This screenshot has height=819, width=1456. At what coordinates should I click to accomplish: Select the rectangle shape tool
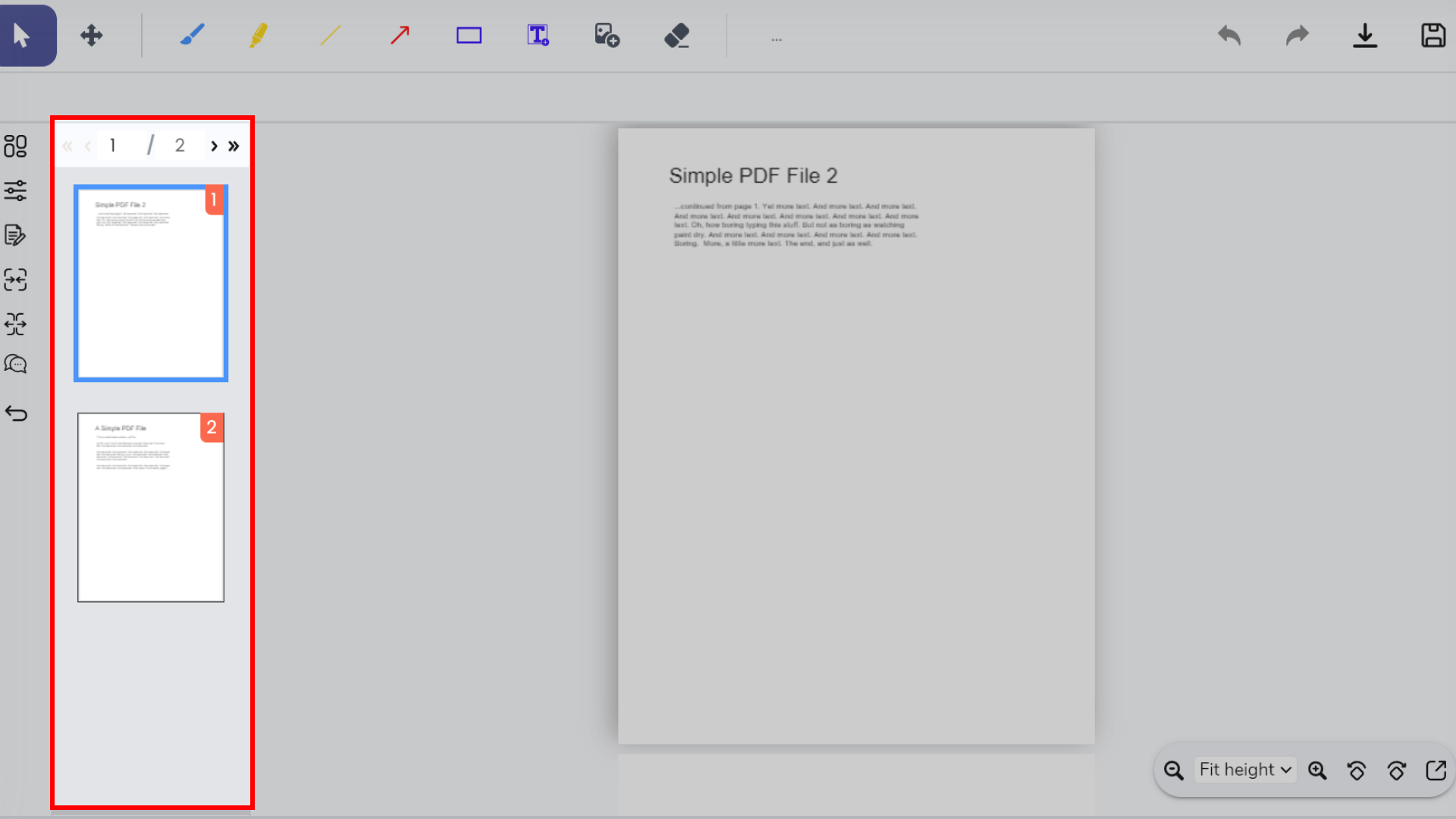point(469,36)
